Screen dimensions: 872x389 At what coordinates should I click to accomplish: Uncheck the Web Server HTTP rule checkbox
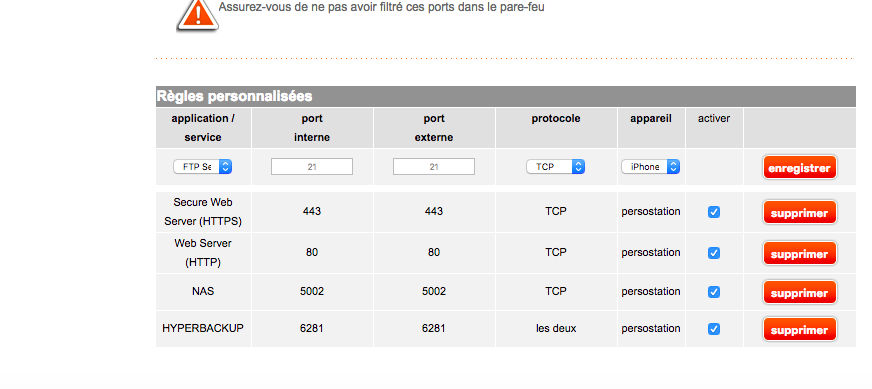pos(714,253)
